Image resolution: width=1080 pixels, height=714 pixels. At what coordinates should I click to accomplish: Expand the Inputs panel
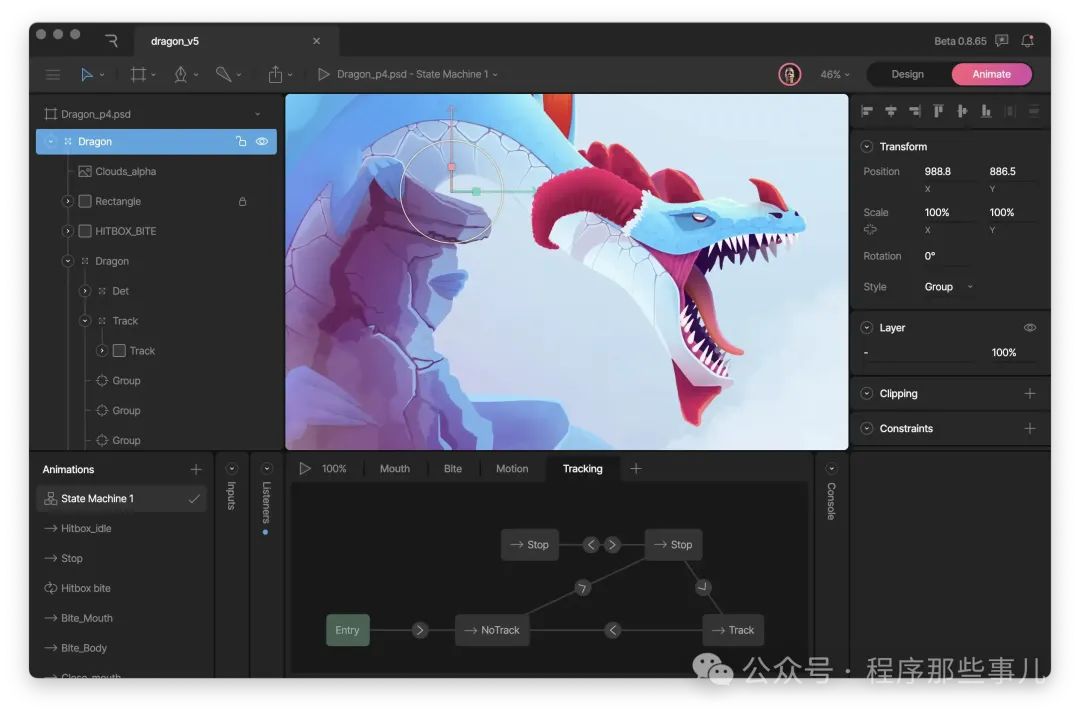231,469
